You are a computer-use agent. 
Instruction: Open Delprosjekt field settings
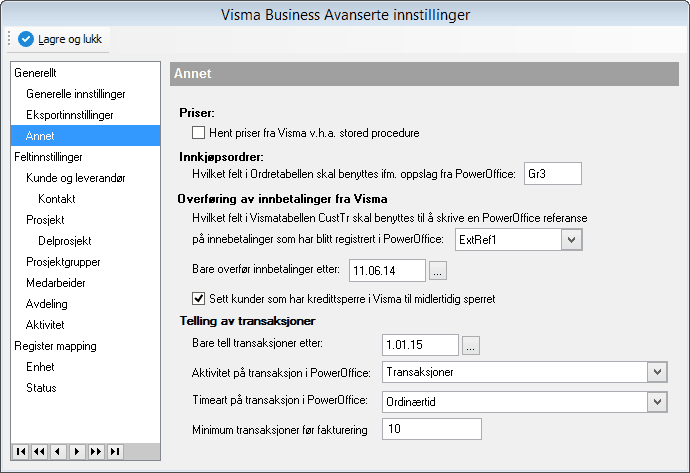coord(65,241)
